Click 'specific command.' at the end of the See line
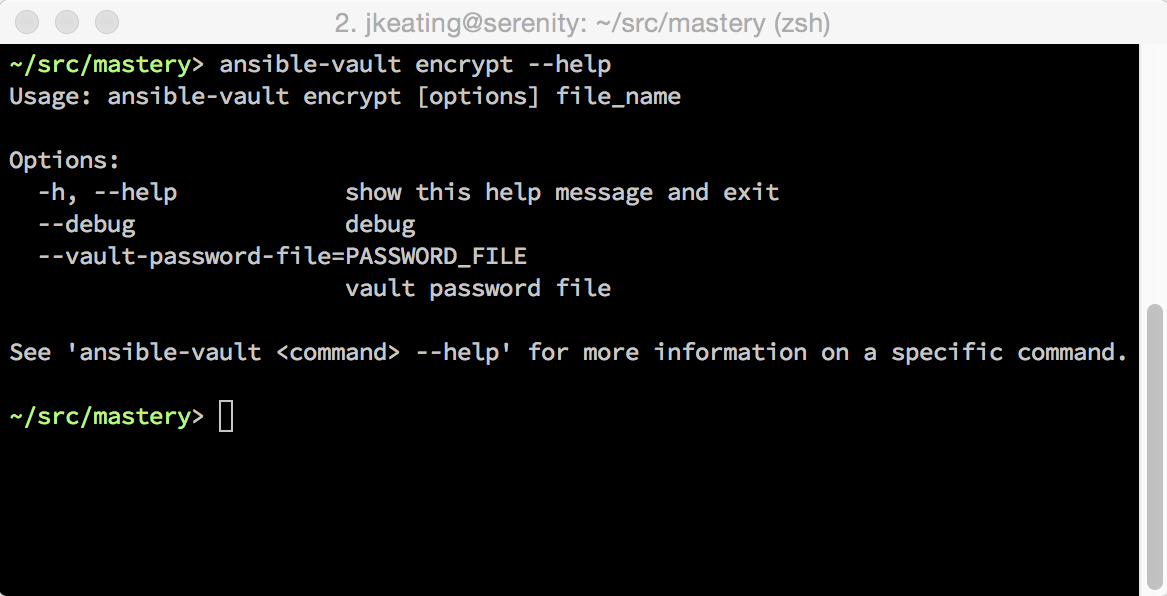The width and height of the screenshot is (1167, 596). tap(1009, 353)
